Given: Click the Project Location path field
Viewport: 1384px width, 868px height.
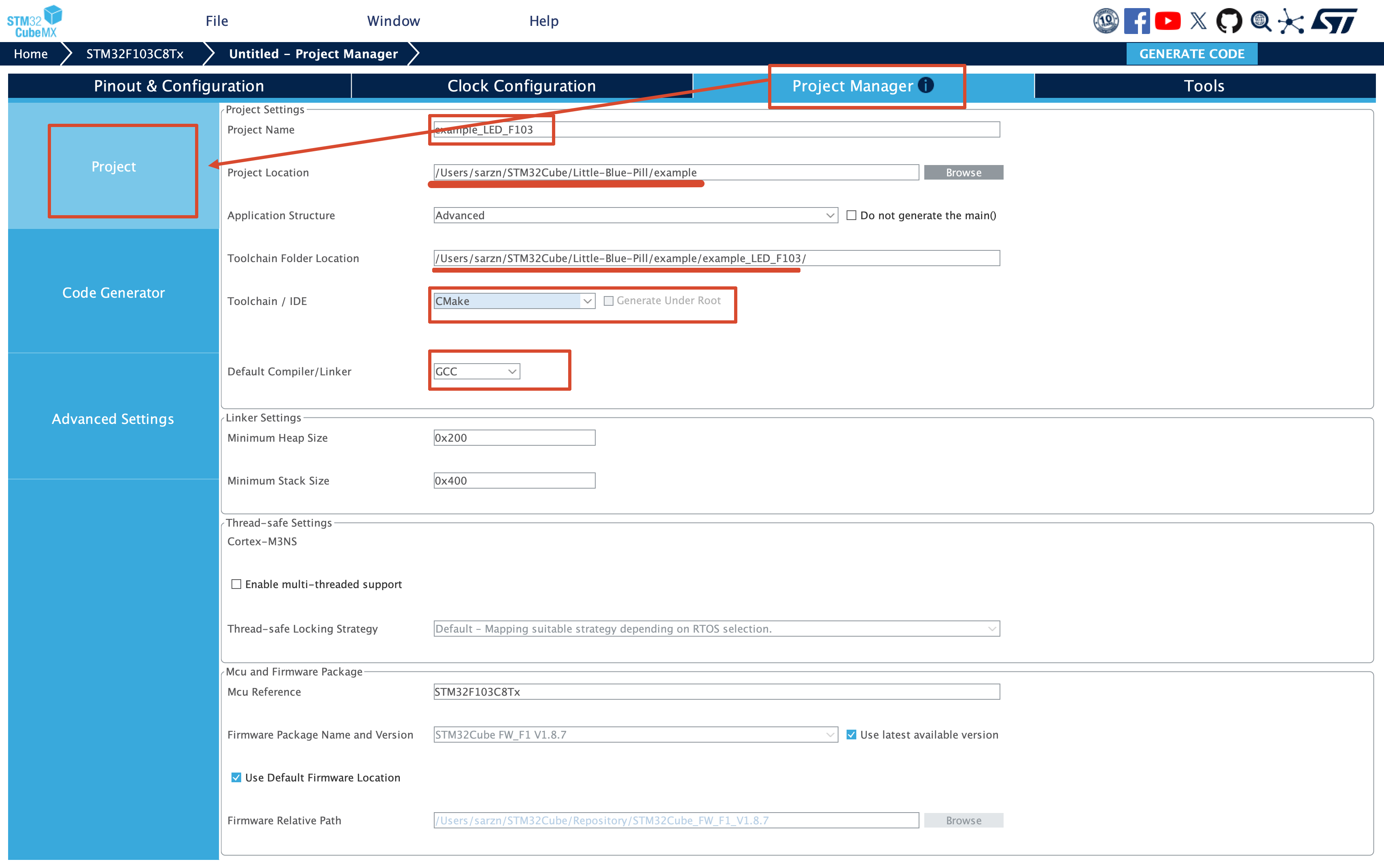Looking at the screenshot, I should click(x=676, y=172).
